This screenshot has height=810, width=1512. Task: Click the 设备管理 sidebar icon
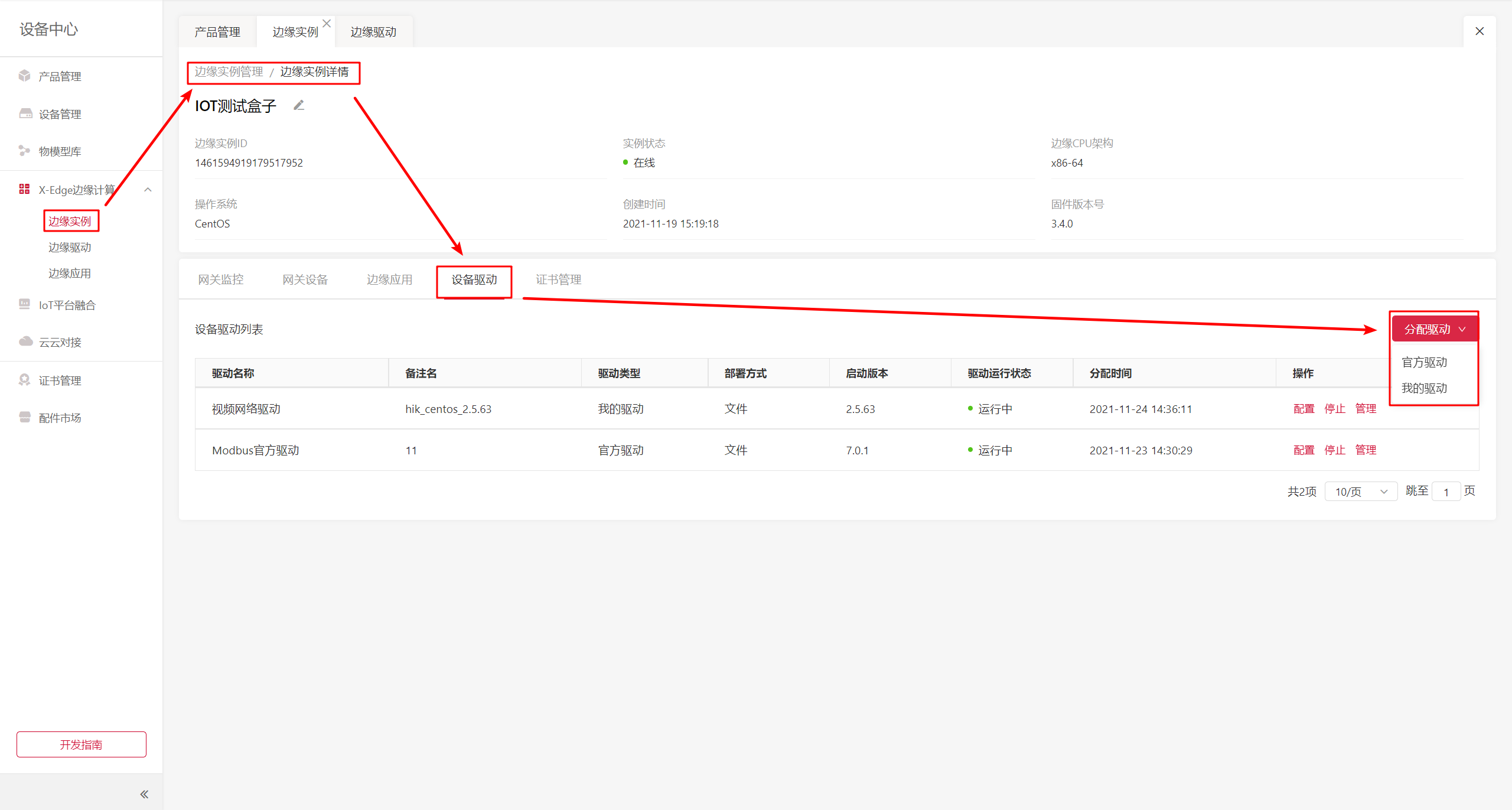coord(25,113)
